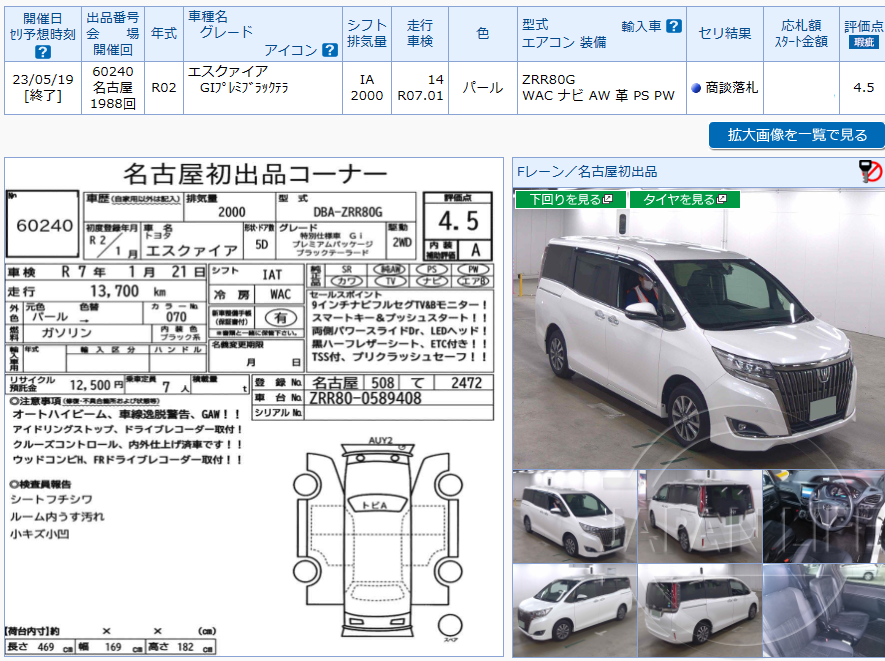The image size is (885, 661).
Task: Click the auction inspection sheet image
Action: 250,400
